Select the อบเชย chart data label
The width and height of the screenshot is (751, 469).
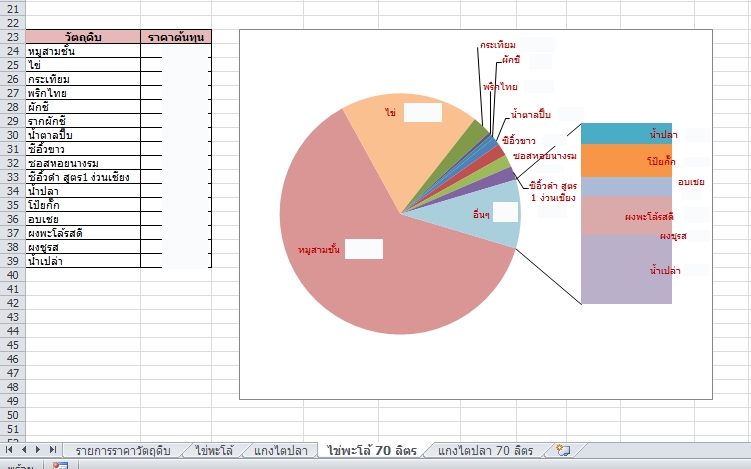pyautogui.click(x=691, y=182)
